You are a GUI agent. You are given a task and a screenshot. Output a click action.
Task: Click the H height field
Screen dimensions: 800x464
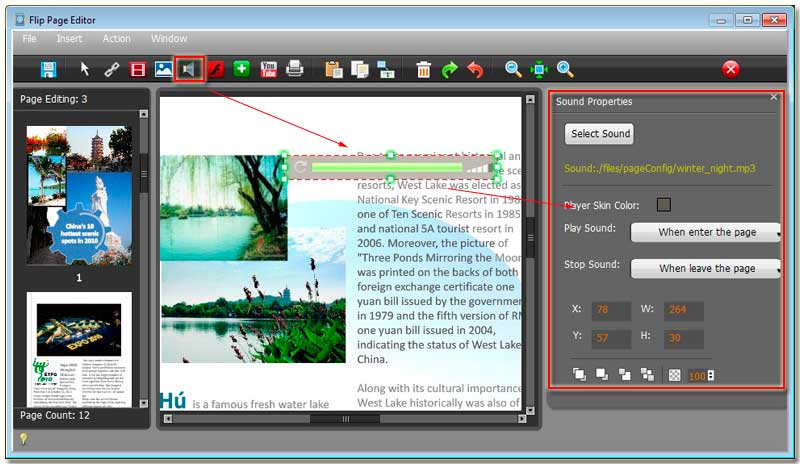click(x=684, y=338)
